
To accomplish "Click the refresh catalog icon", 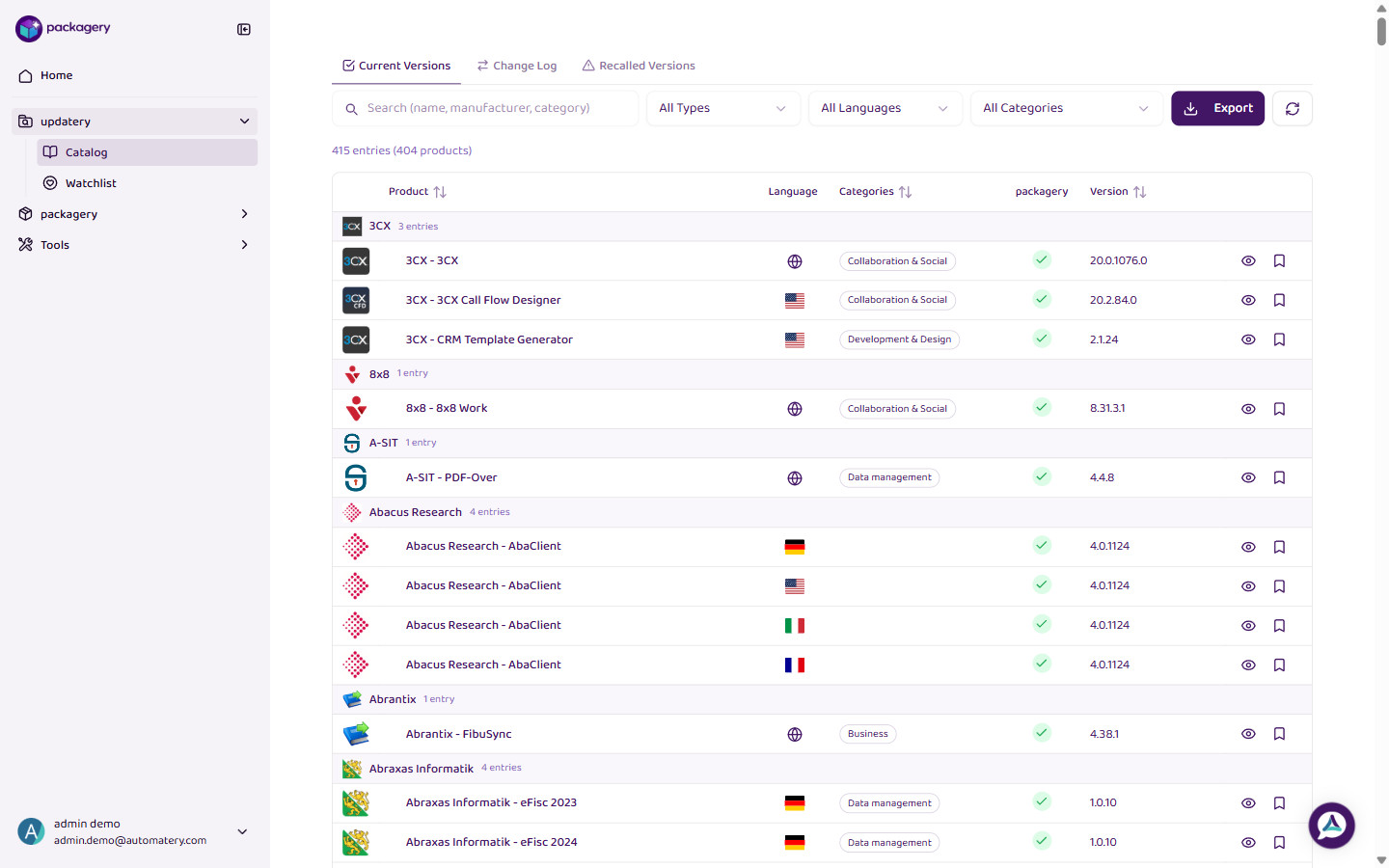I will point(1292,109).
